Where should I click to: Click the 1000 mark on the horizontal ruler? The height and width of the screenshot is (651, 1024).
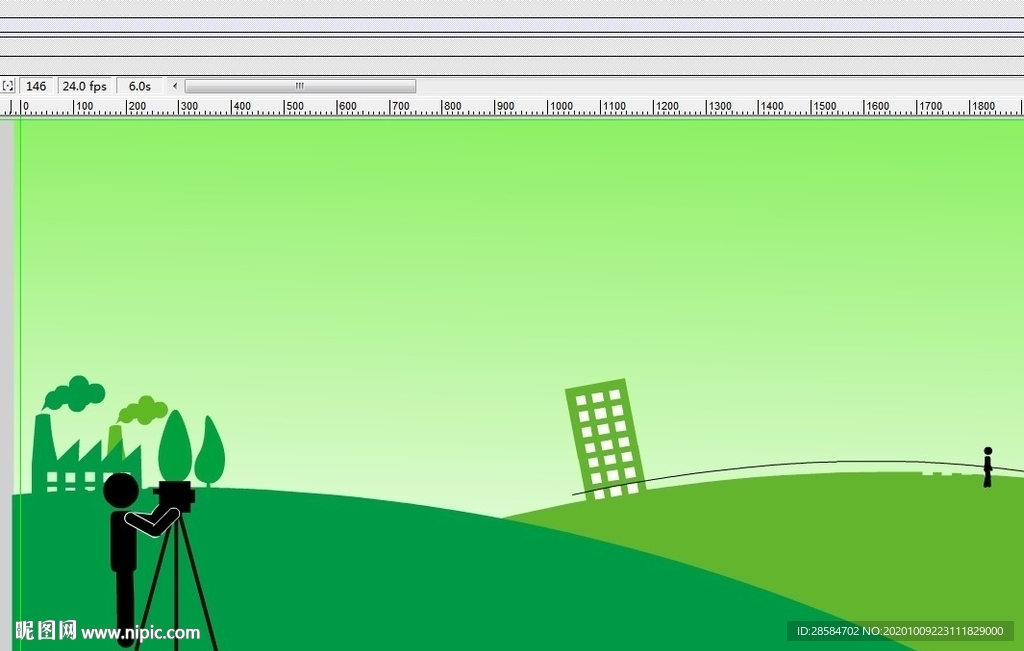(x=560, y=106)
